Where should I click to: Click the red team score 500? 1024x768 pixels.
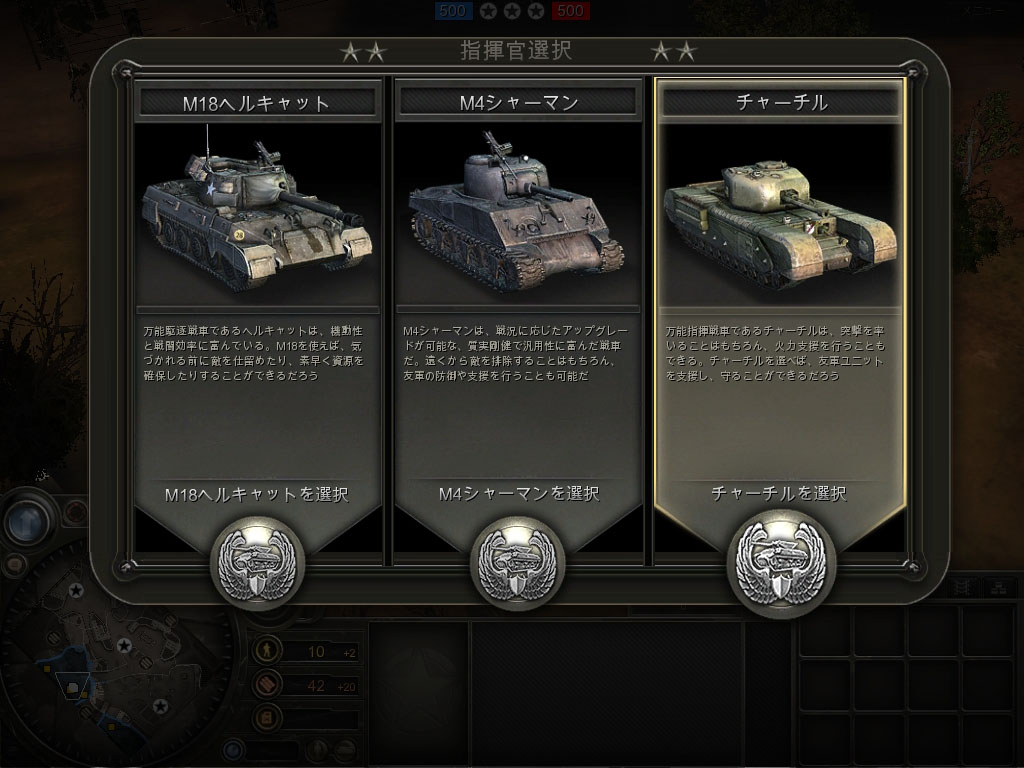pyautogui.click(x=570, y=10)
